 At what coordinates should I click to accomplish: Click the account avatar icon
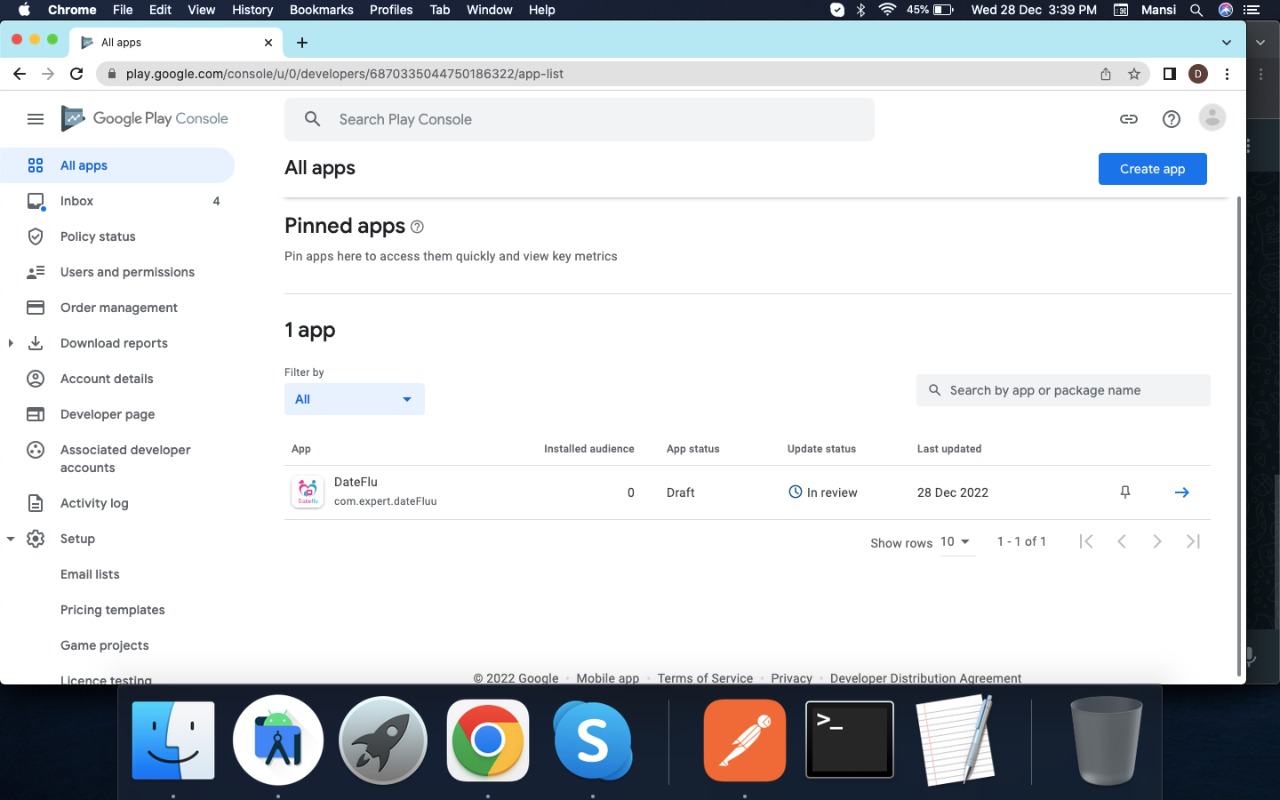pyautogui.click(x=1212, y=118)
